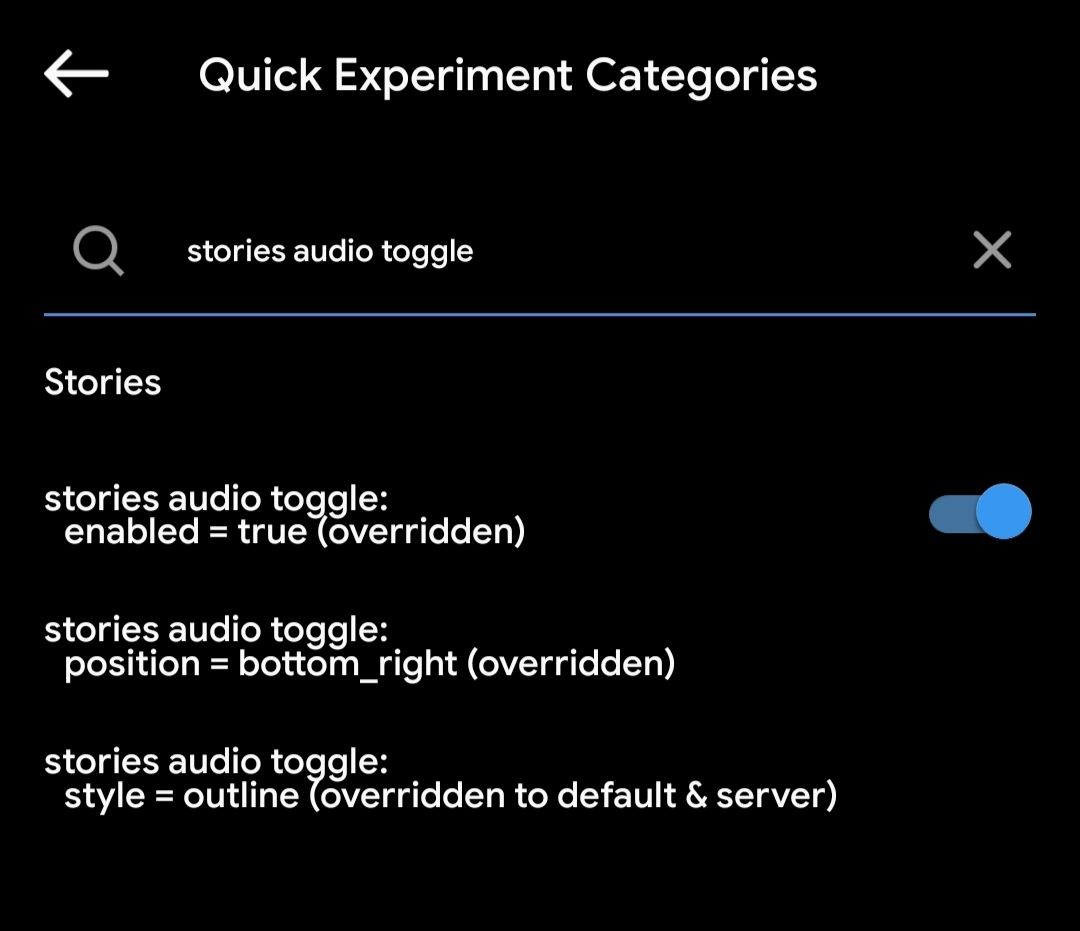Clear the search with the X icon
The height and width of the screenshot is (931, 1080).
coord(991,250)
